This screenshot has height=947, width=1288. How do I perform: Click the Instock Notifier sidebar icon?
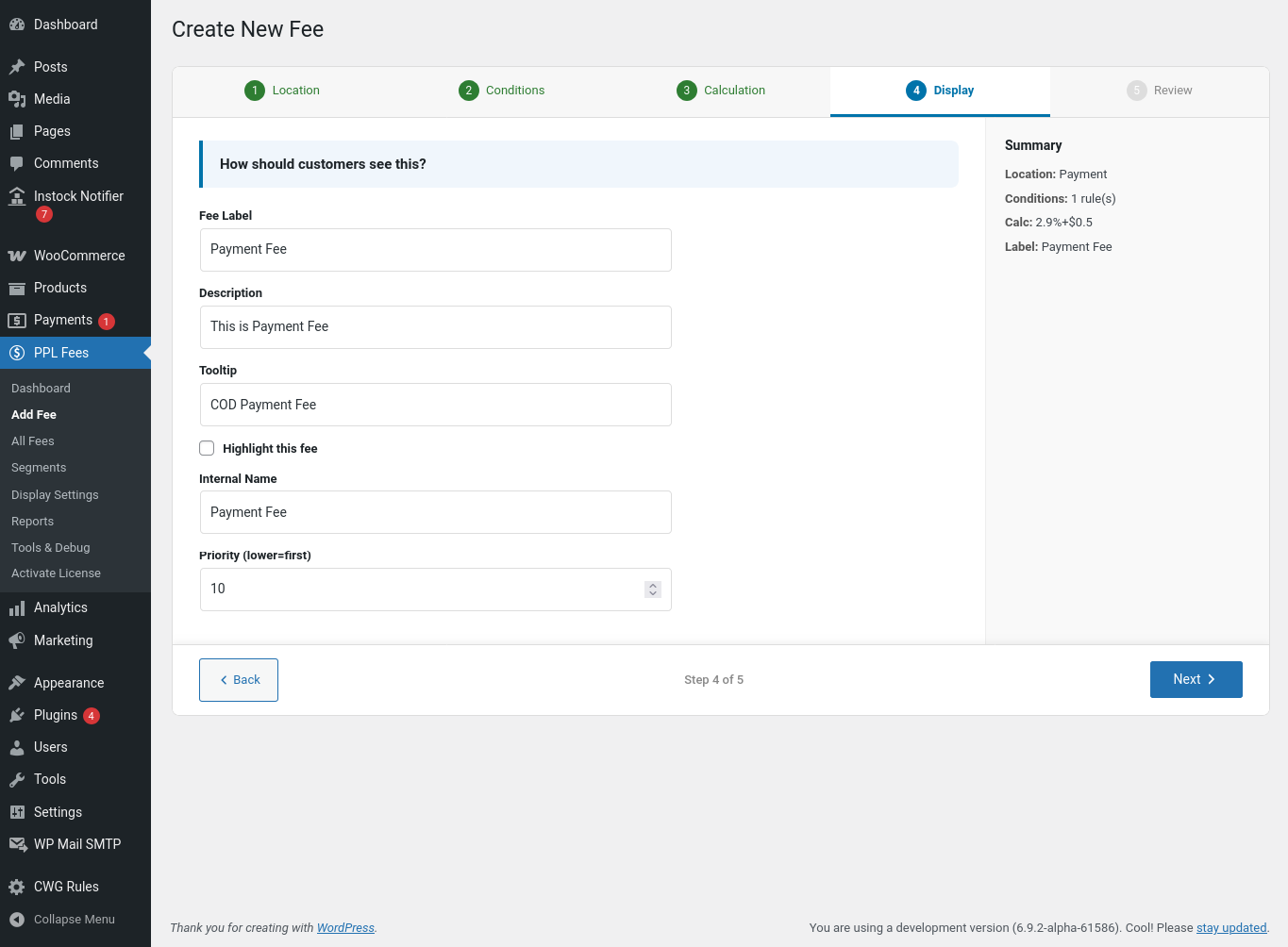click(x=17, y=196)
